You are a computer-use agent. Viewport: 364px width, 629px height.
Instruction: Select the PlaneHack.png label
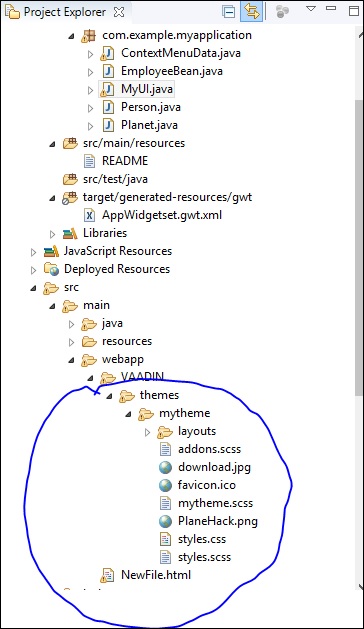click(x=218, y=521)
